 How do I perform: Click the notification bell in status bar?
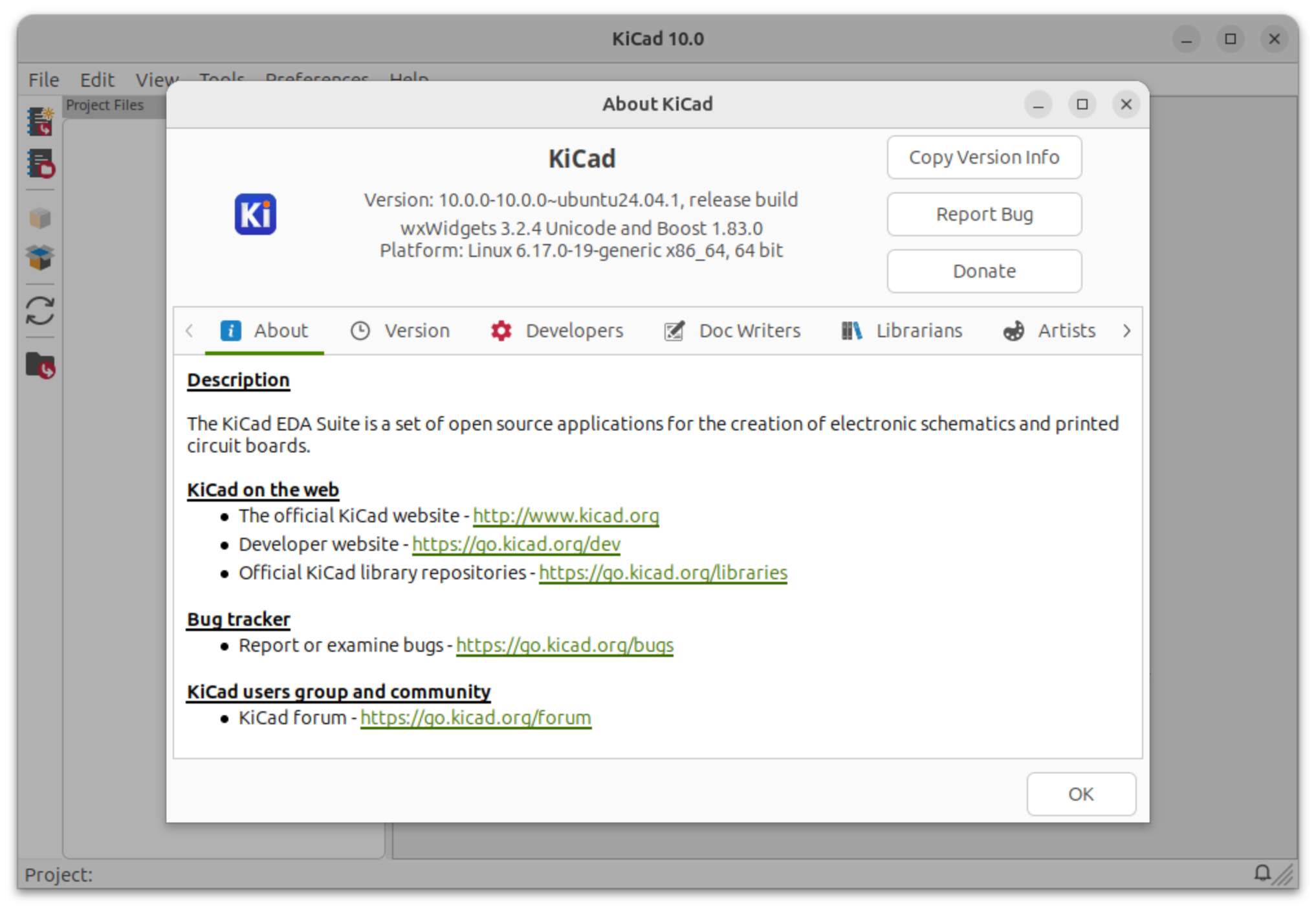(x=1262, y=873)
